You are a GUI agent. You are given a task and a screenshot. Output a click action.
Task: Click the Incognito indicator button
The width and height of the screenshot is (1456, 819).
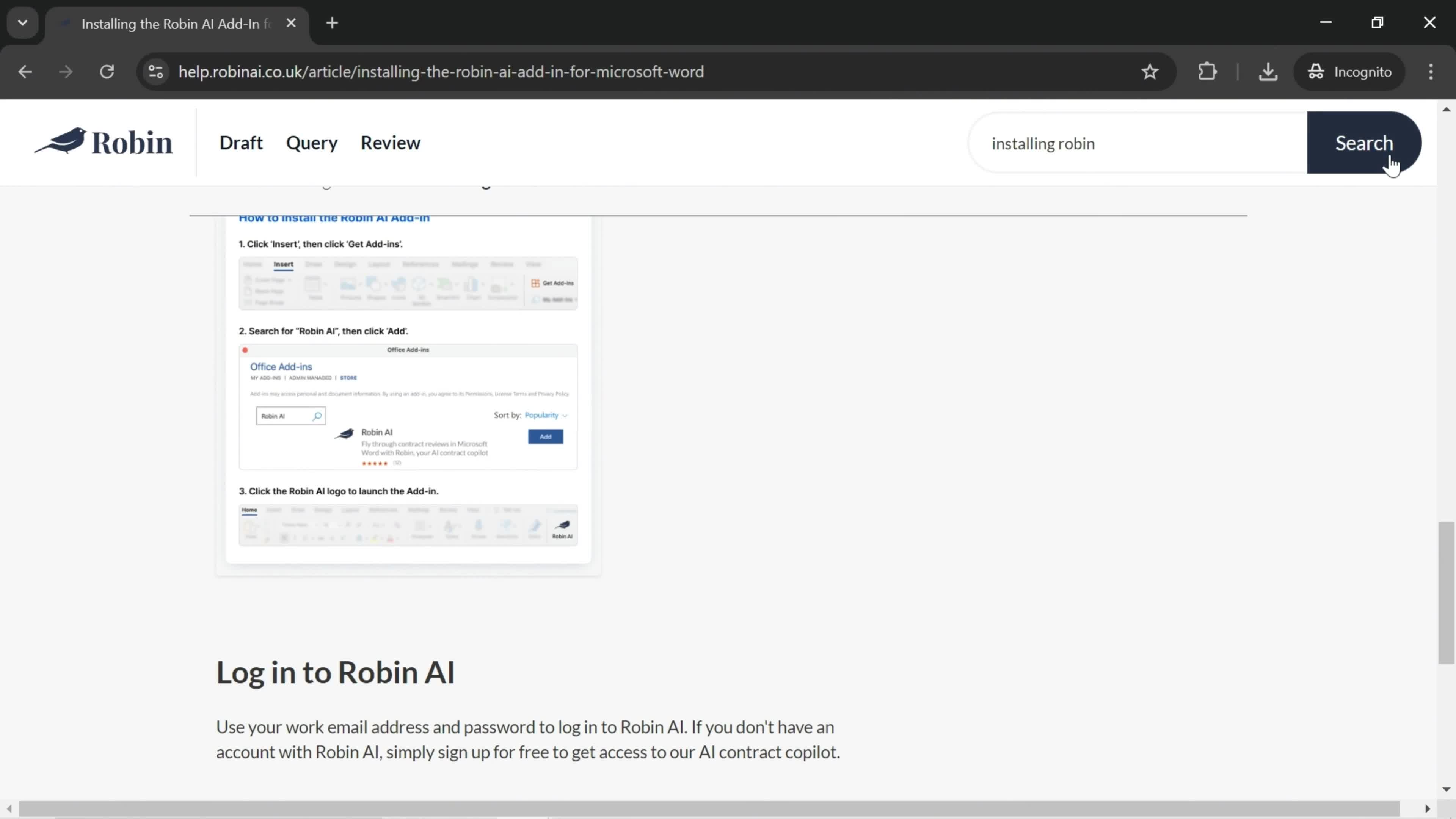coord(1350,72)
